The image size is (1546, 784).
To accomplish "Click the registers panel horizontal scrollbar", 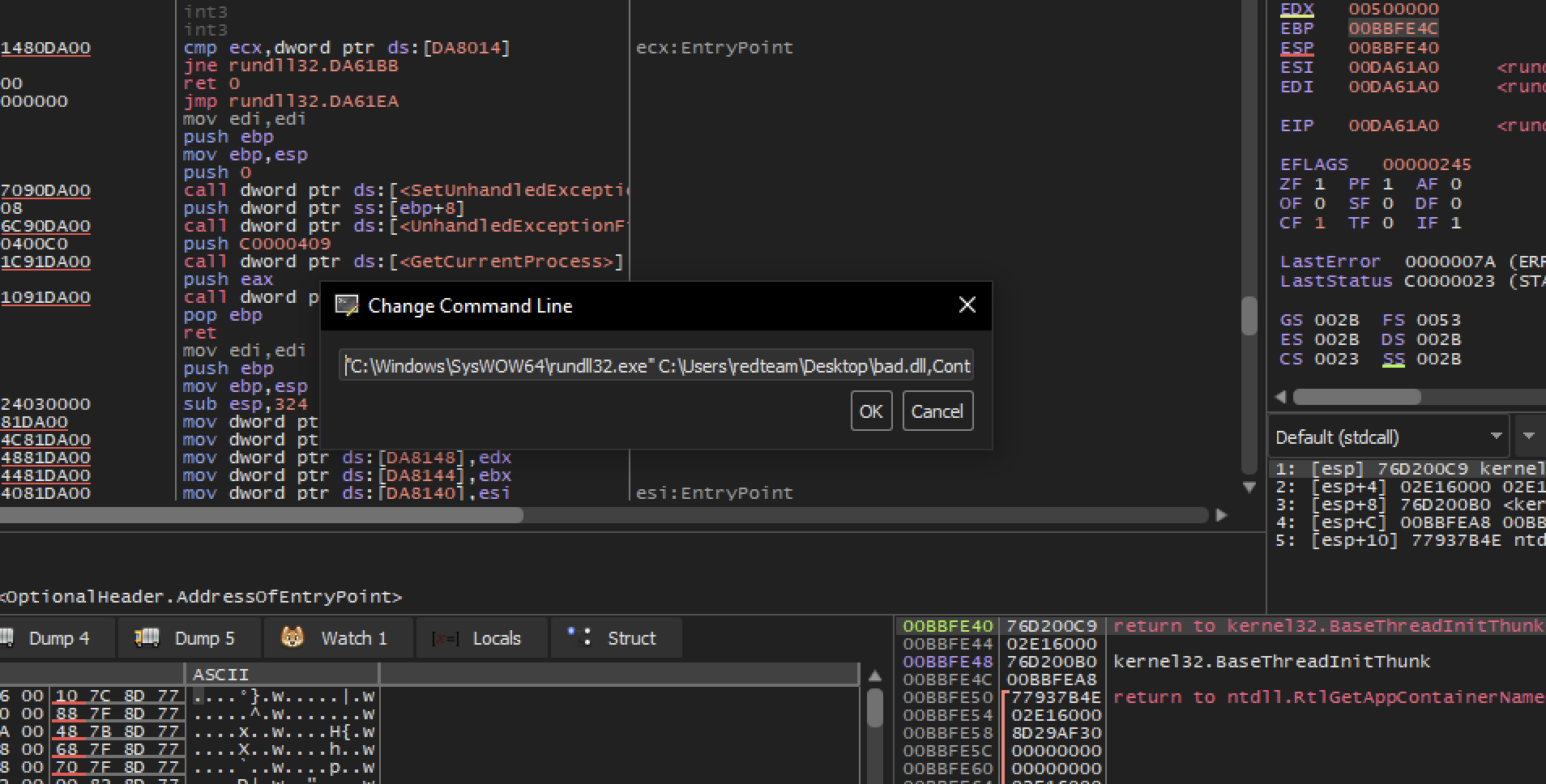I will [1357, 397].
